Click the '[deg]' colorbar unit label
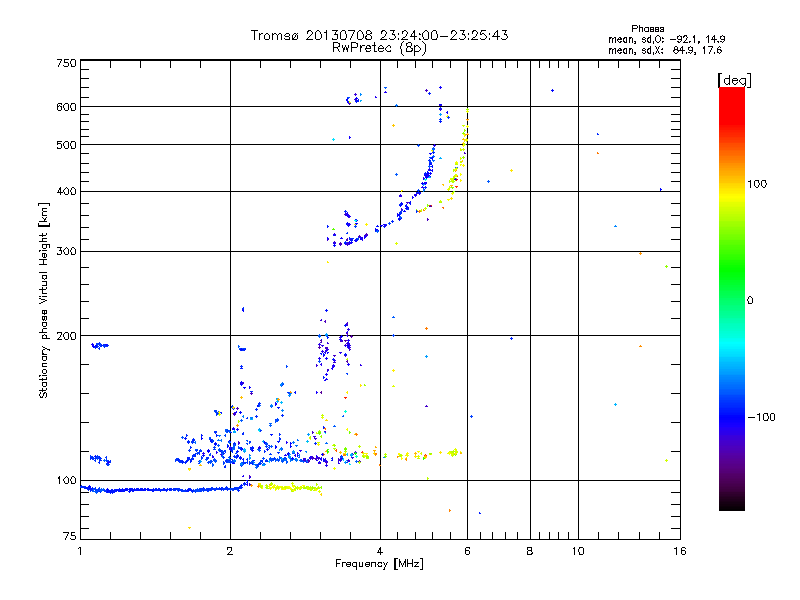This screenshot has width=800, height=600. pyautogui.click(x=734, y=80)
